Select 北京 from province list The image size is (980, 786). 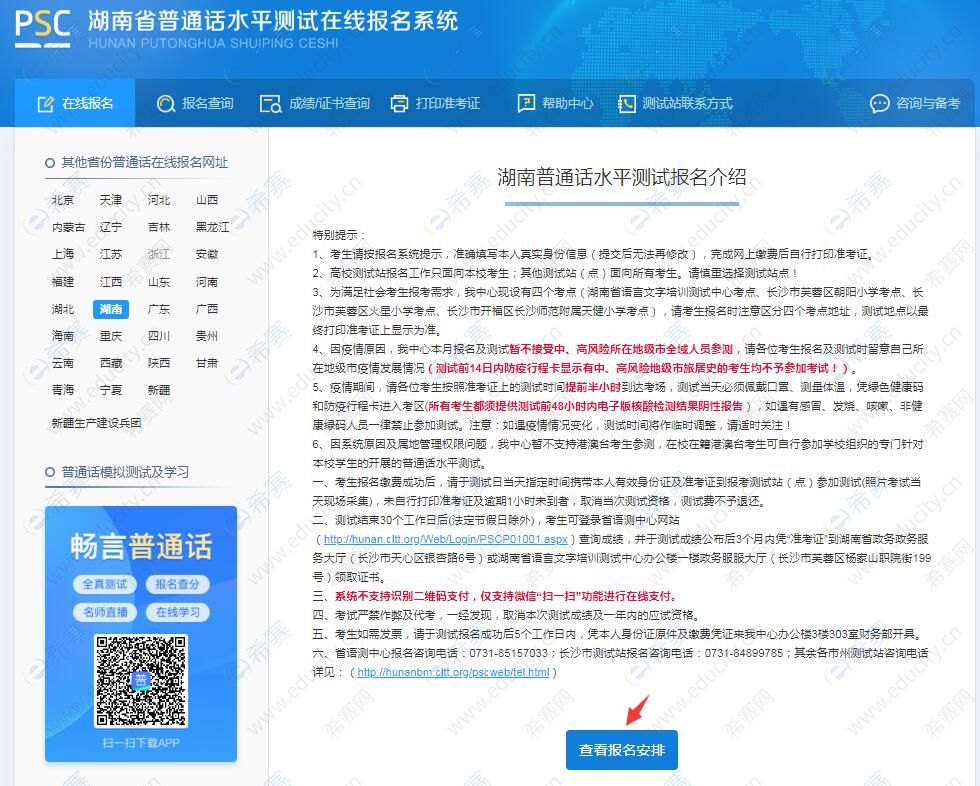pos(62,200)
